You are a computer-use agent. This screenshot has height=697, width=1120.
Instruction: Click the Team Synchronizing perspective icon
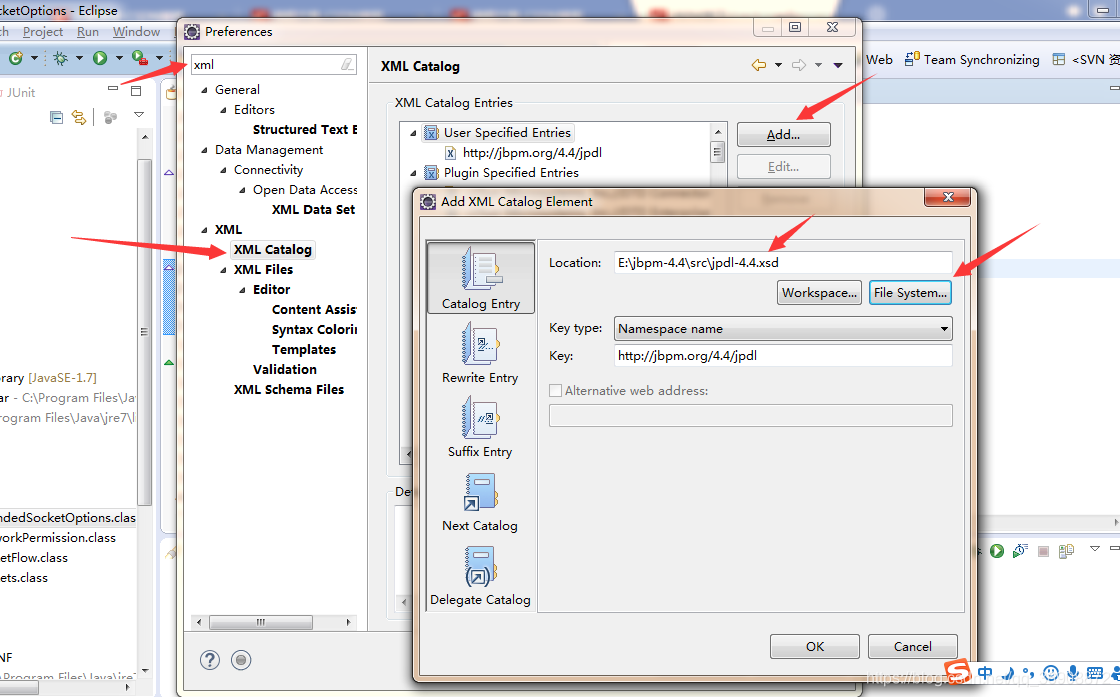pyautogui.click(x=911, y=59)
